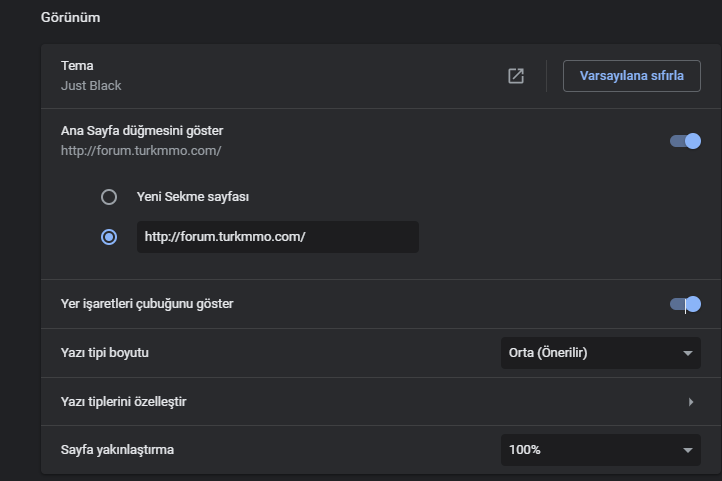This screenshot has width=722, height=481.
Task: Open the Just Black theme in web store
Action: 516,76
